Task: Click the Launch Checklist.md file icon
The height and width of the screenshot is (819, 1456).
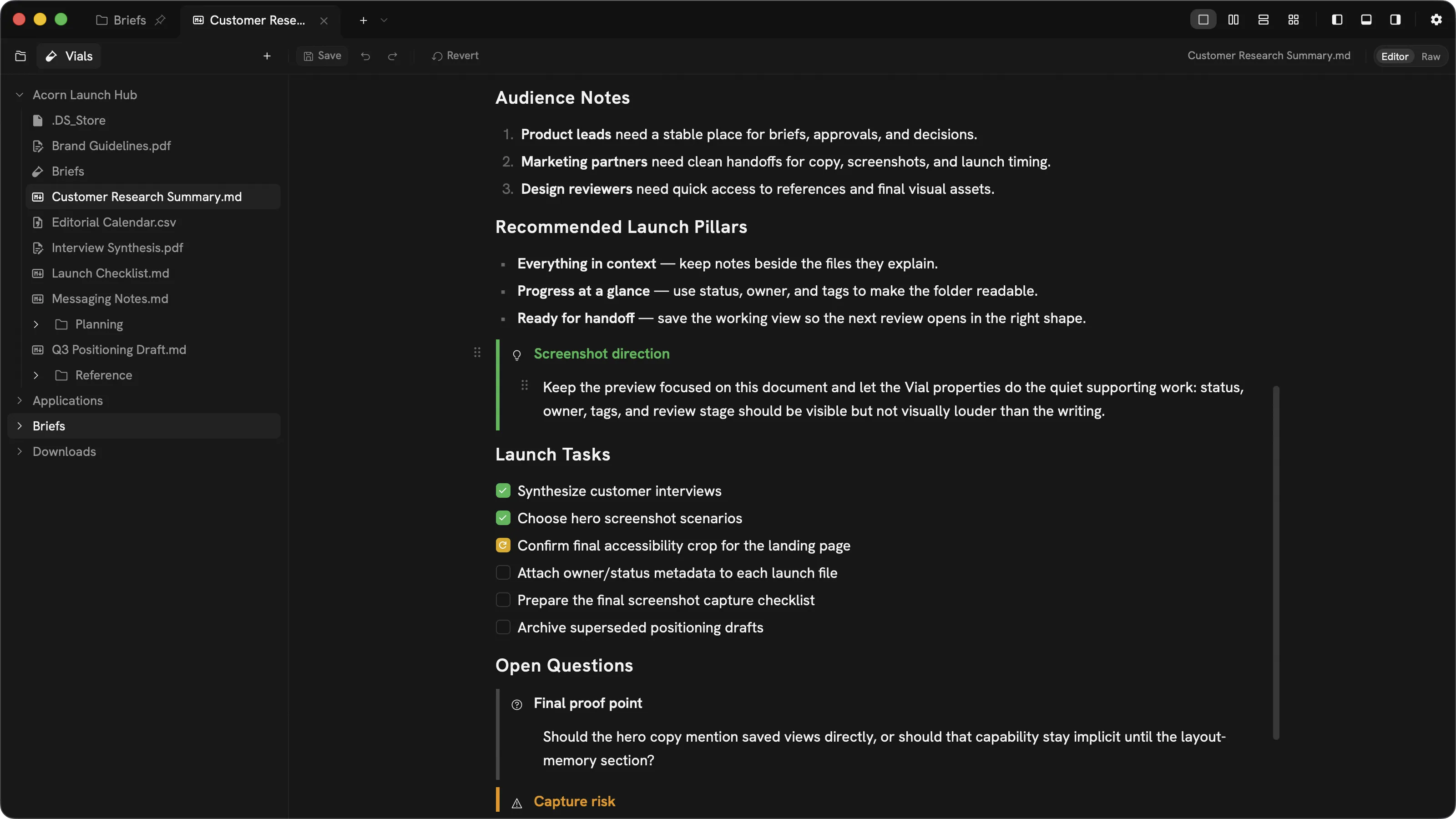Action: tap(38, 273)
